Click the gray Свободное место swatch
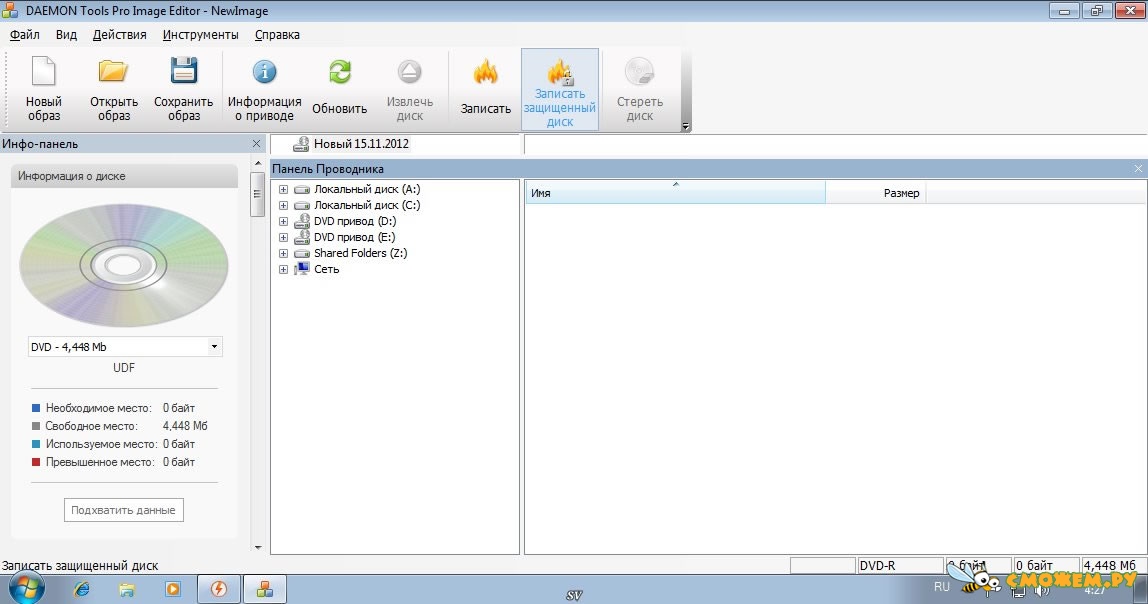The width and height of the screenshot is (1148, 604). click(36, 426)
